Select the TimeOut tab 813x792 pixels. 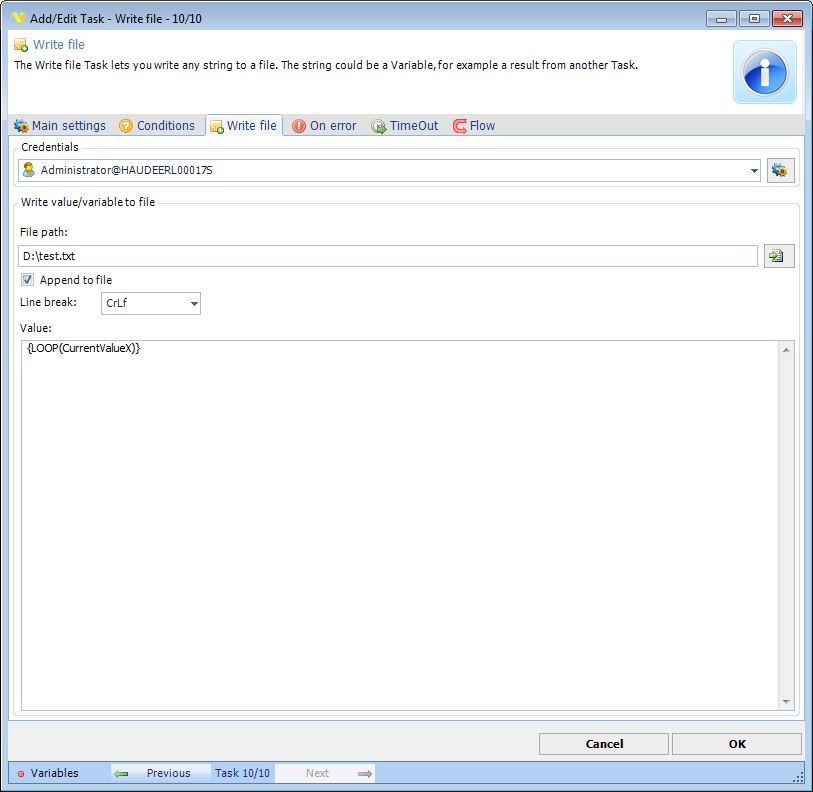[x=405, y=126]
